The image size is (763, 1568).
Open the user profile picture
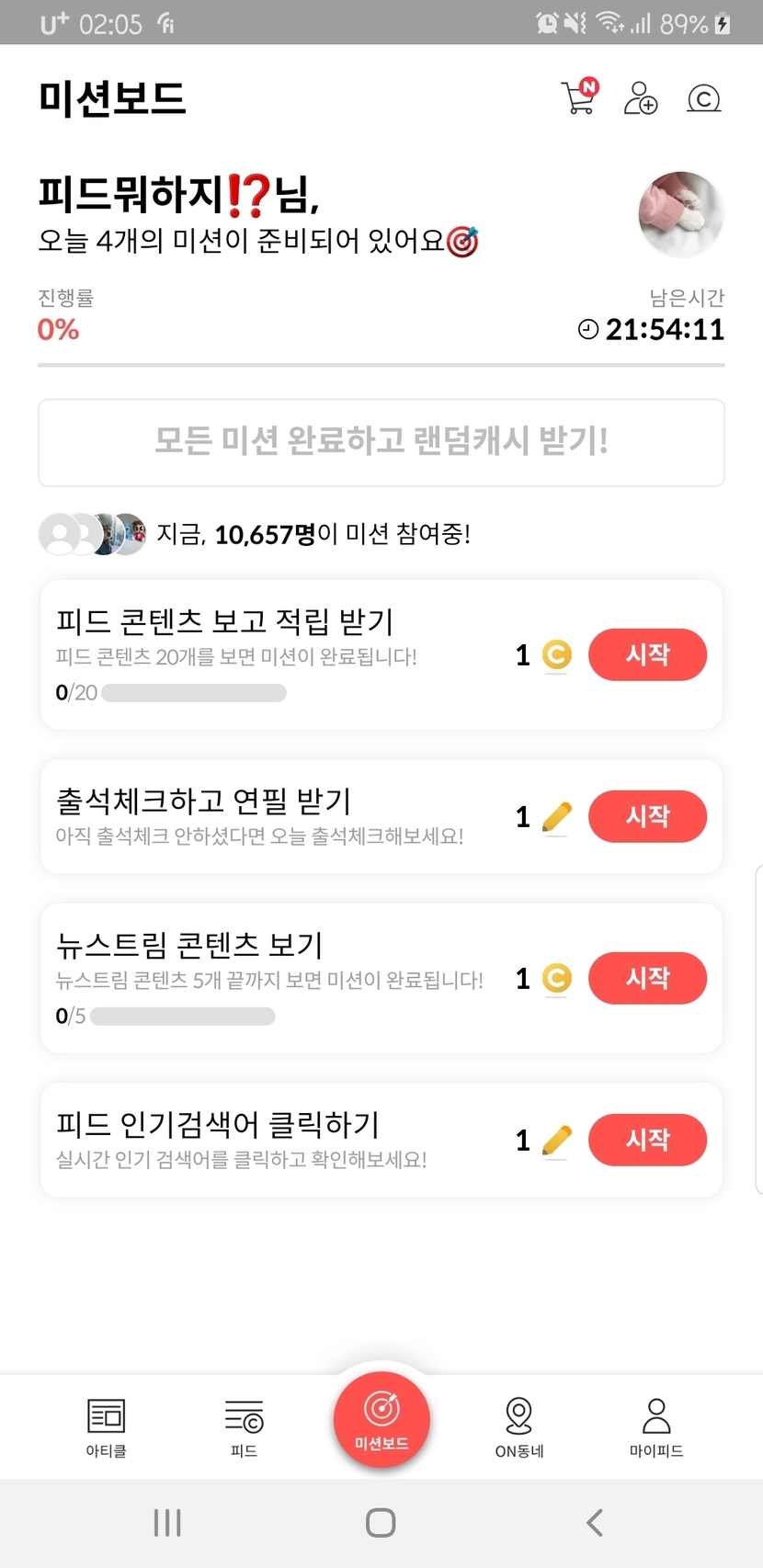[x=681, y=214]
